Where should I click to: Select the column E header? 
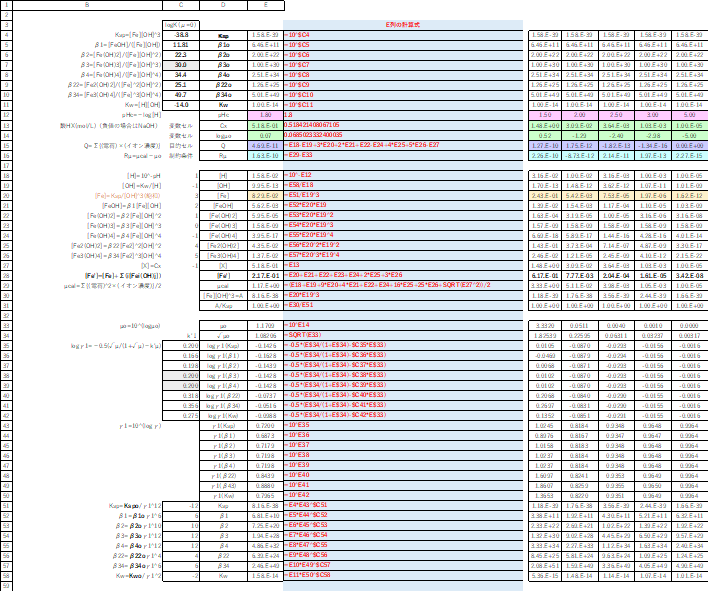point(266,5)
